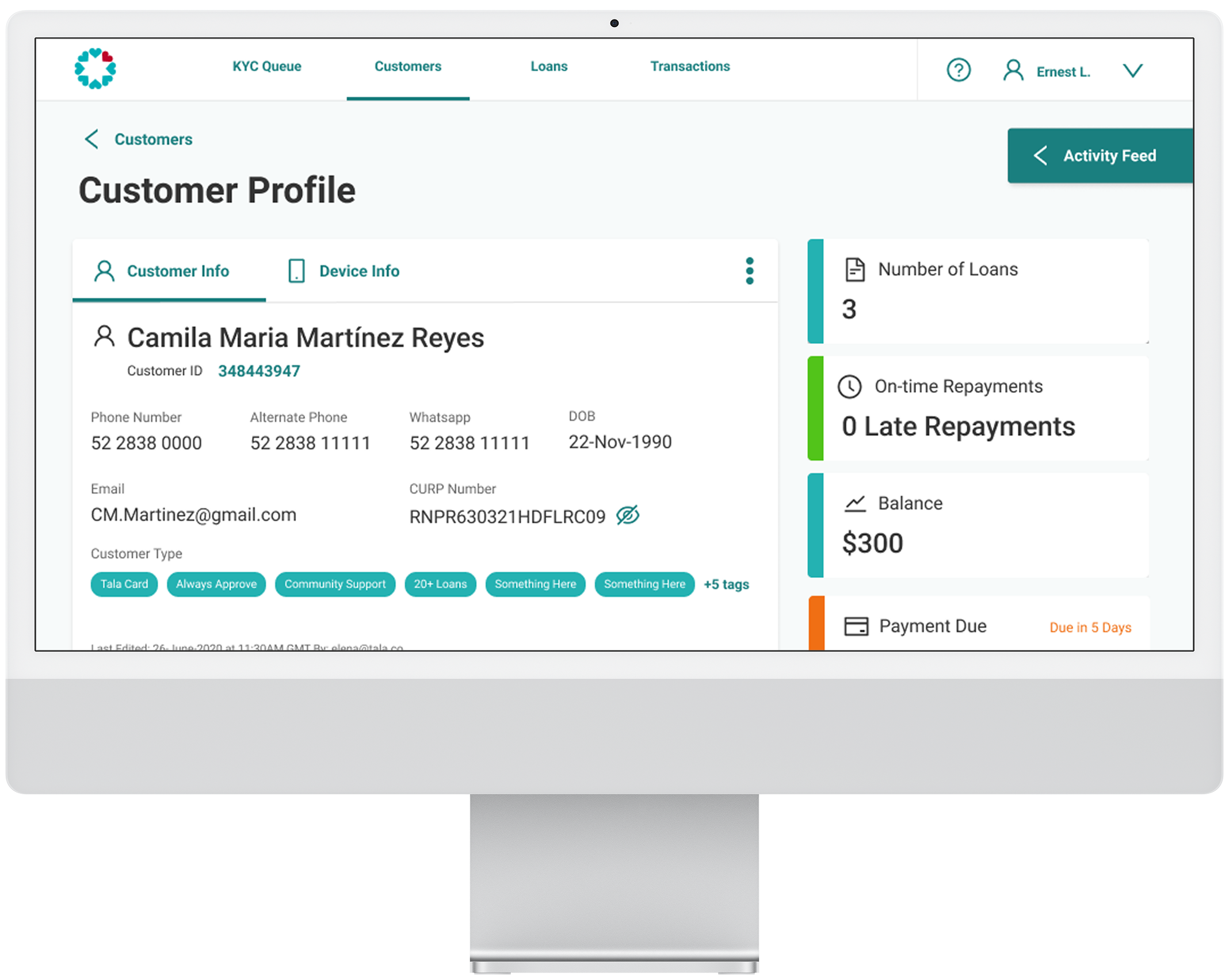Screen dimensions: 1229x980
Task: Click the Always Approve tag chip
Action: click(216, 584)
